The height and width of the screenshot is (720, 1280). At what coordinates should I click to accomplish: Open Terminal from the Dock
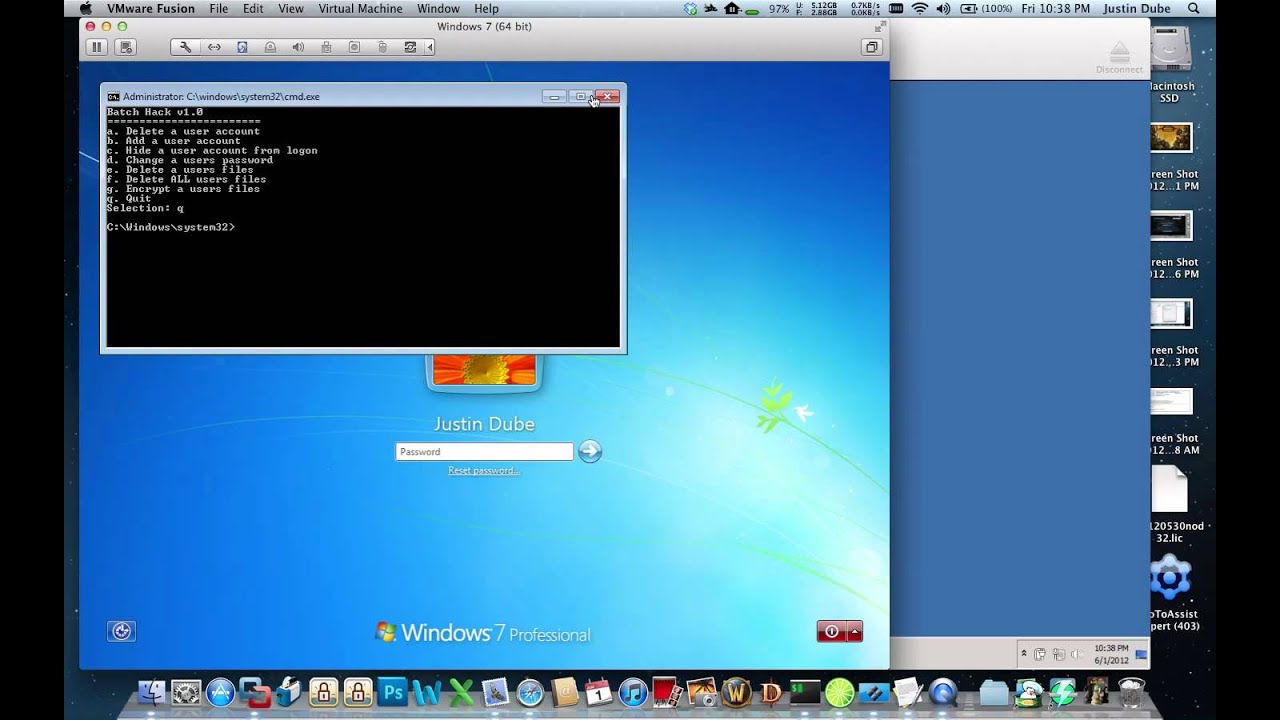(x=805, y=692)
